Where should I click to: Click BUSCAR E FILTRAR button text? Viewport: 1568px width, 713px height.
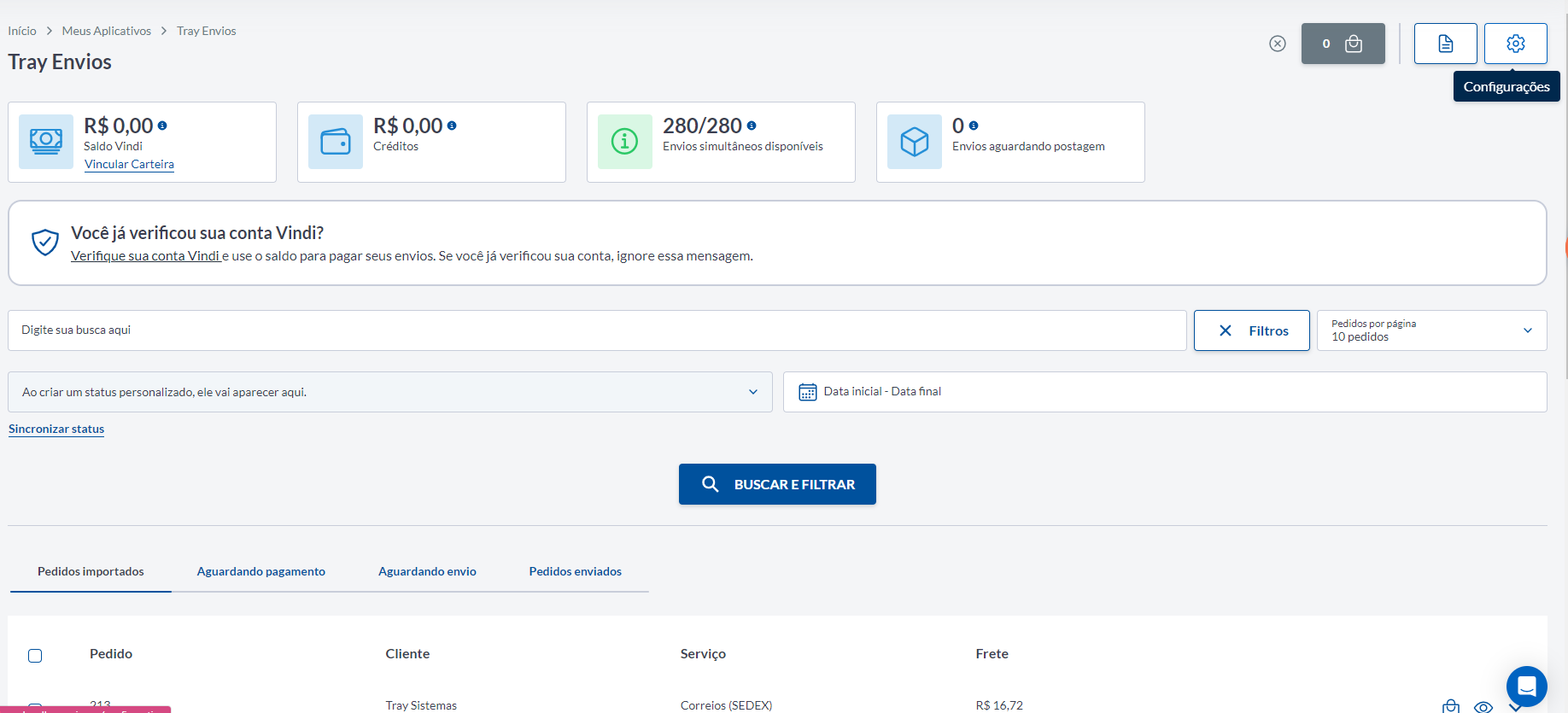(794, 484)
